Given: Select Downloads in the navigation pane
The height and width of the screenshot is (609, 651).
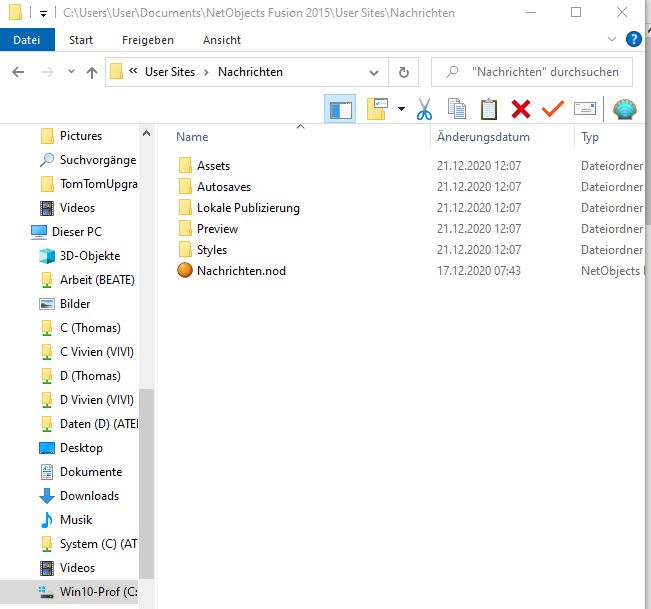Looking at the screenshot, I should 89,496.
